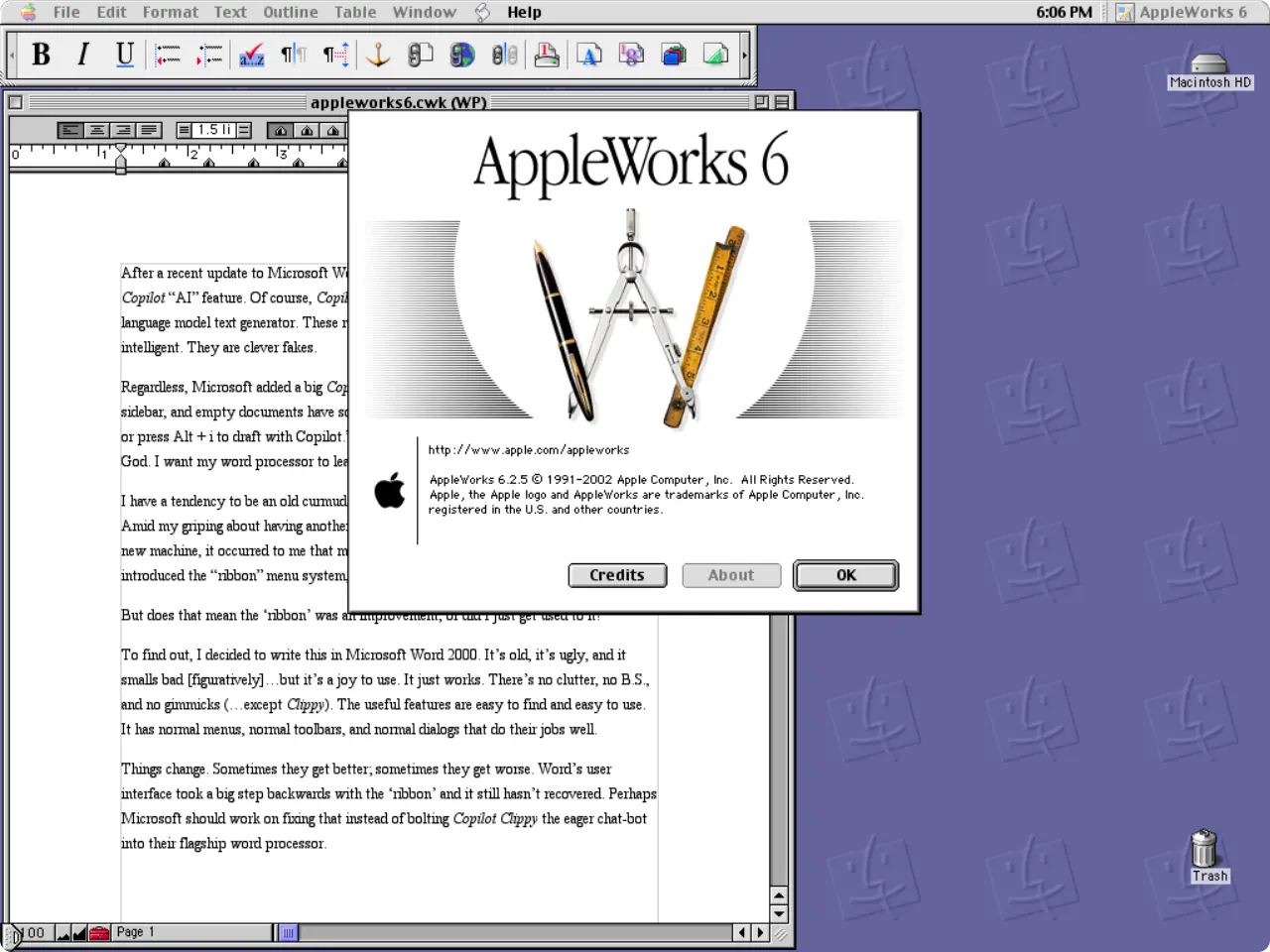This screenshot has width=1270, height=952.
Task: Open the Format menu
Action: [170, 12]
